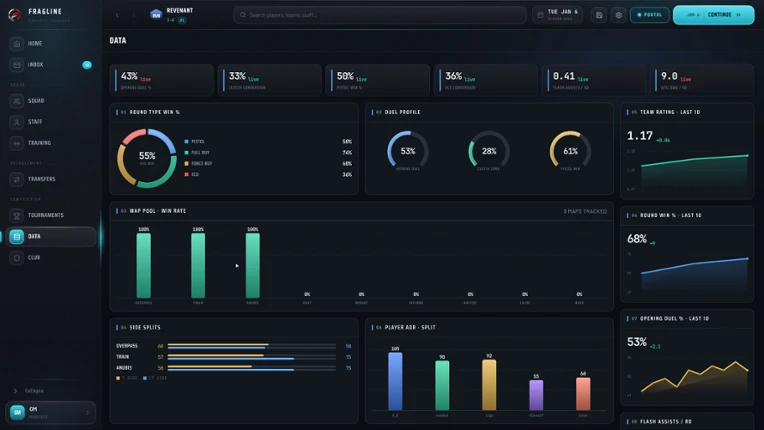Click the 55 ADR purple player bar

(x=536, y=395)
